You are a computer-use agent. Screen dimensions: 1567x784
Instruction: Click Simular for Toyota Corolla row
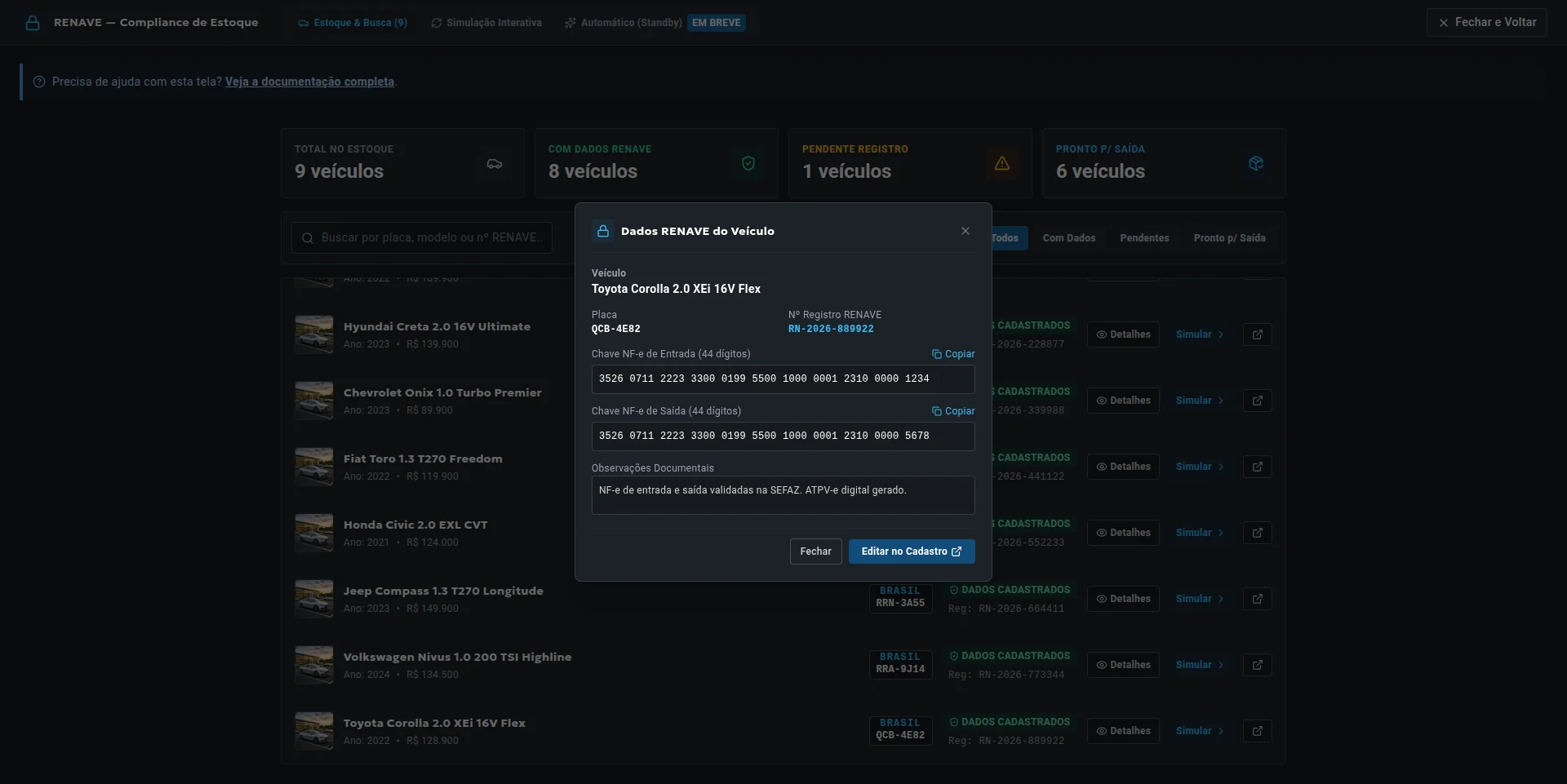(x=1200, y=731)
